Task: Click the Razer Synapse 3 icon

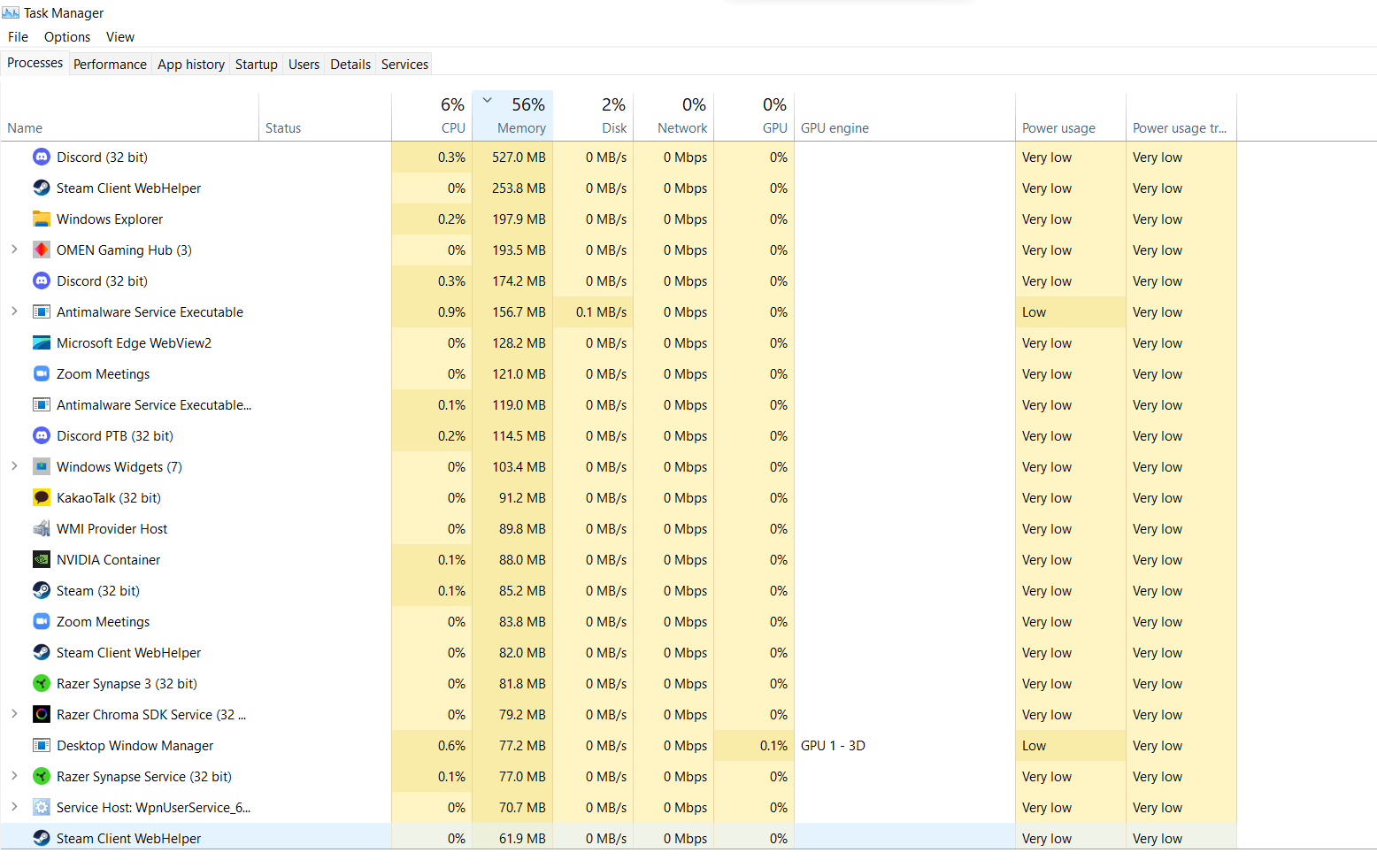Action: coord(42,683)
